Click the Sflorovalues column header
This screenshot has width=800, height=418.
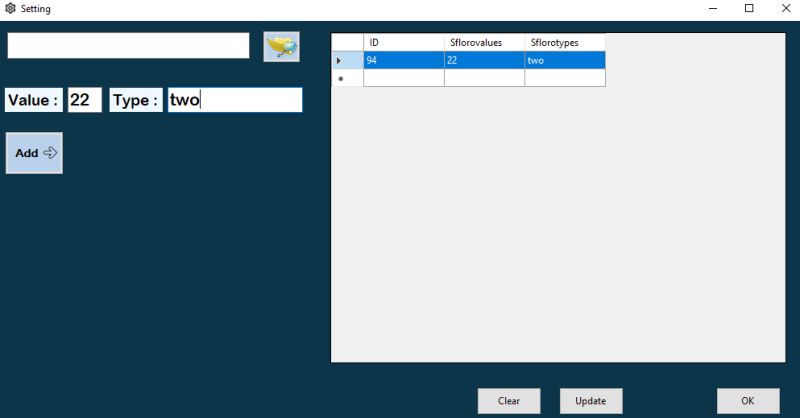(x=484, y=42)
